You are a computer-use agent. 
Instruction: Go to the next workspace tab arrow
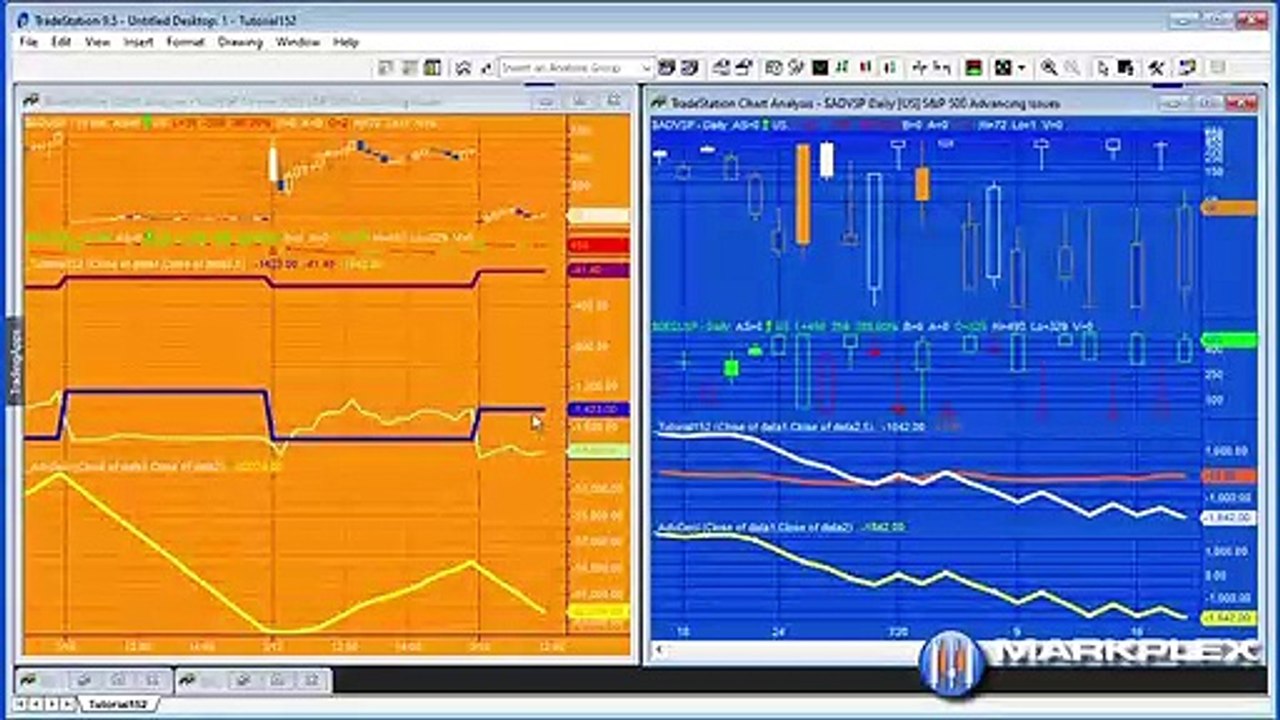click(50, 704)
